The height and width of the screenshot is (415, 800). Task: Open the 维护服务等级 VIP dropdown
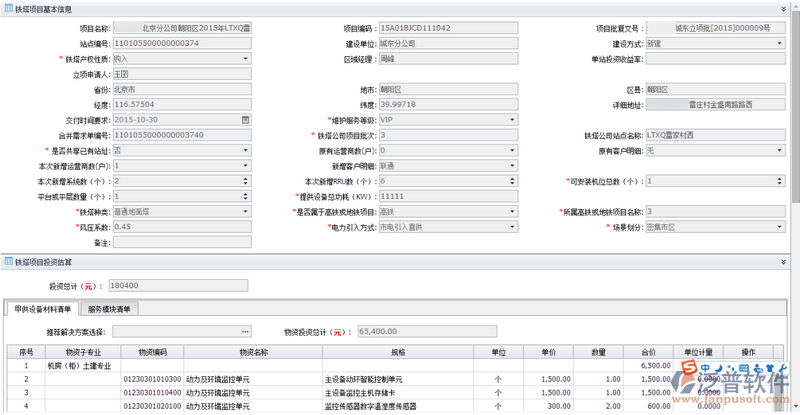click(514, 120)
